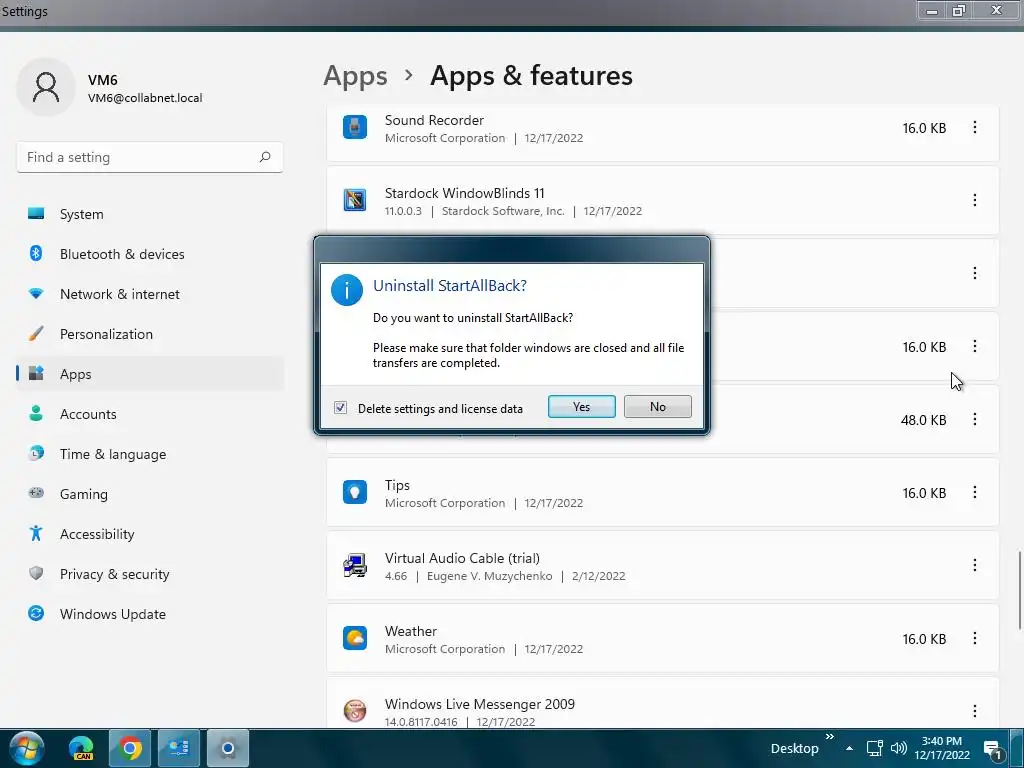1024x768 pixels.
Task: Open Accessibility settings
Action: [150, 534]
